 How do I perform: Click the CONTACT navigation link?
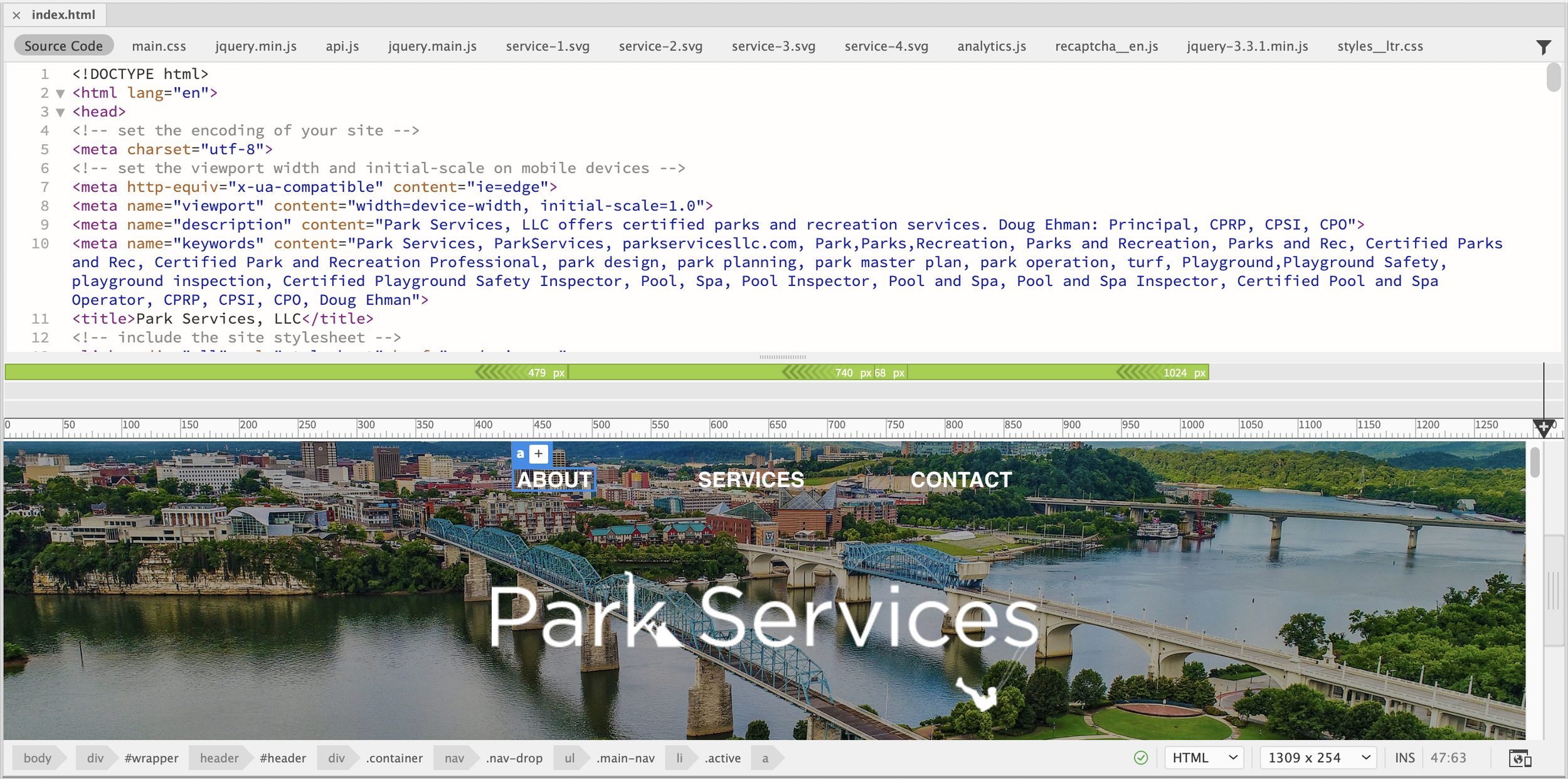point(961,480)
